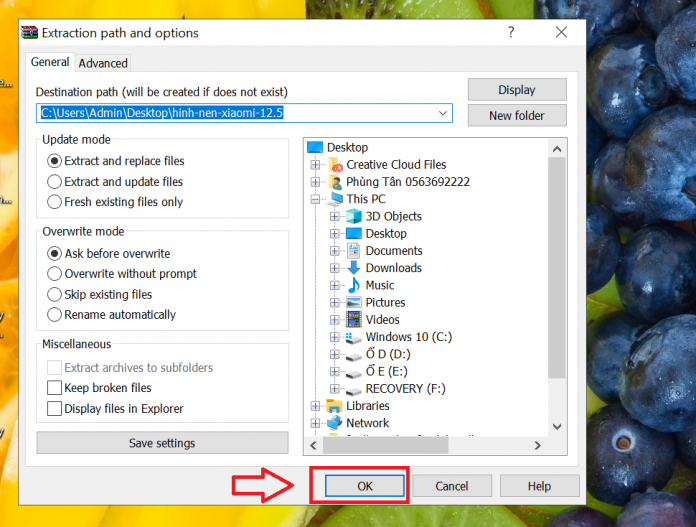This screenshot has width=696, height=527.
Task: Open the General tab
Action: 50,62
